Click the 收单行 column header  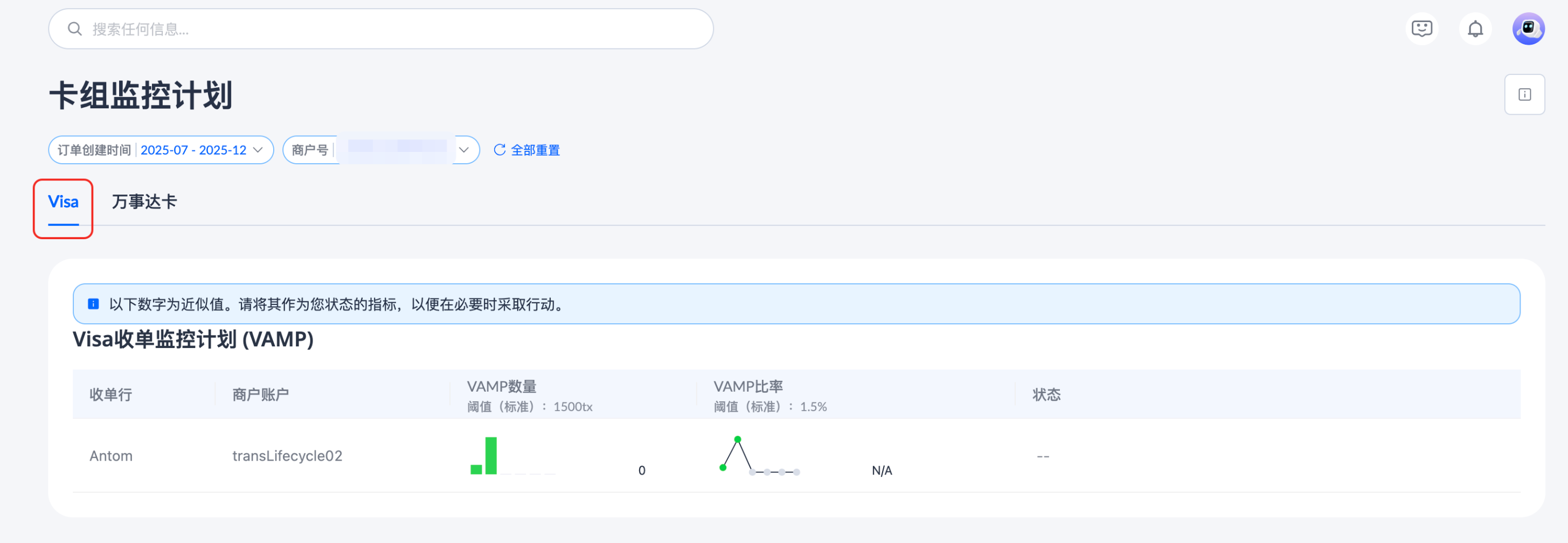point(111,394)
